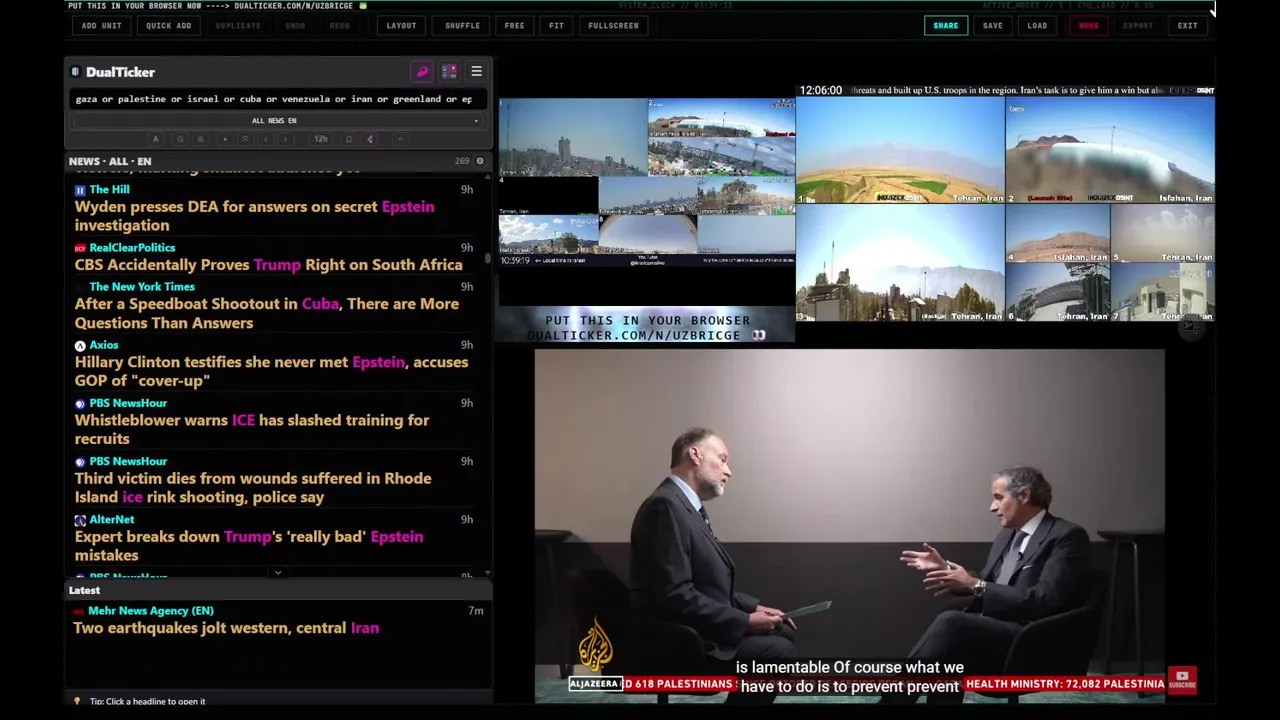Open Hillary Clinton testifies Epstein headline

click(271, 371)
